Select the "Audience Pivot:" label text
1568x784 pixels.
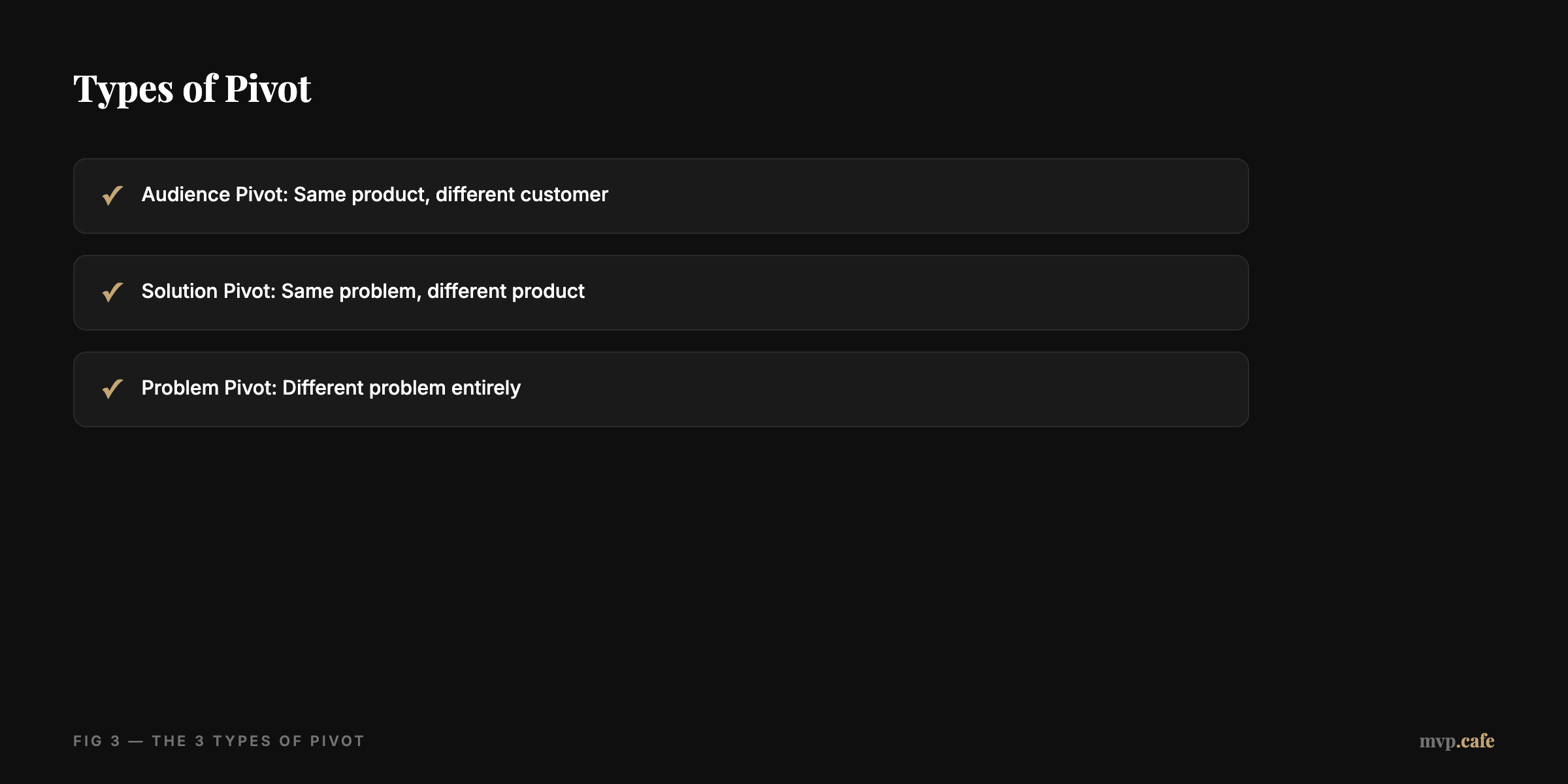coord(214,195)
